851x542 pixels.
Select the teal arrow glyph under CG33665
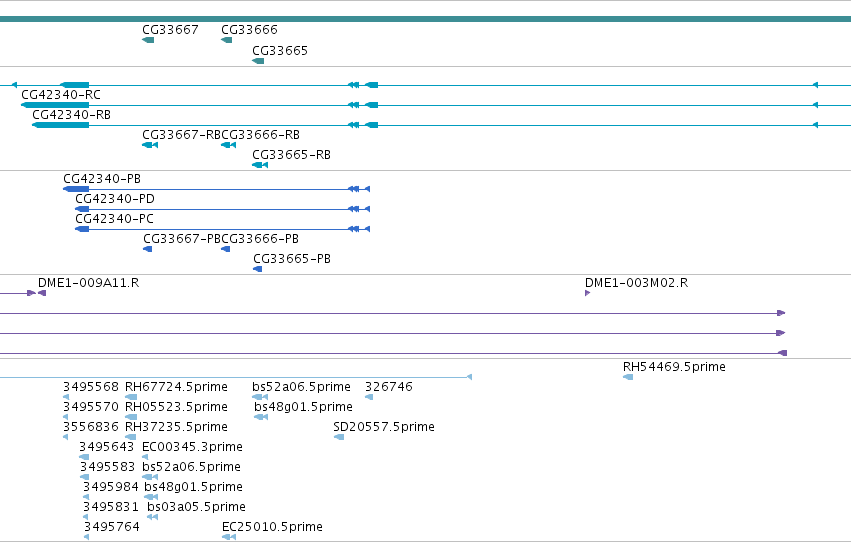pos(258,61)
